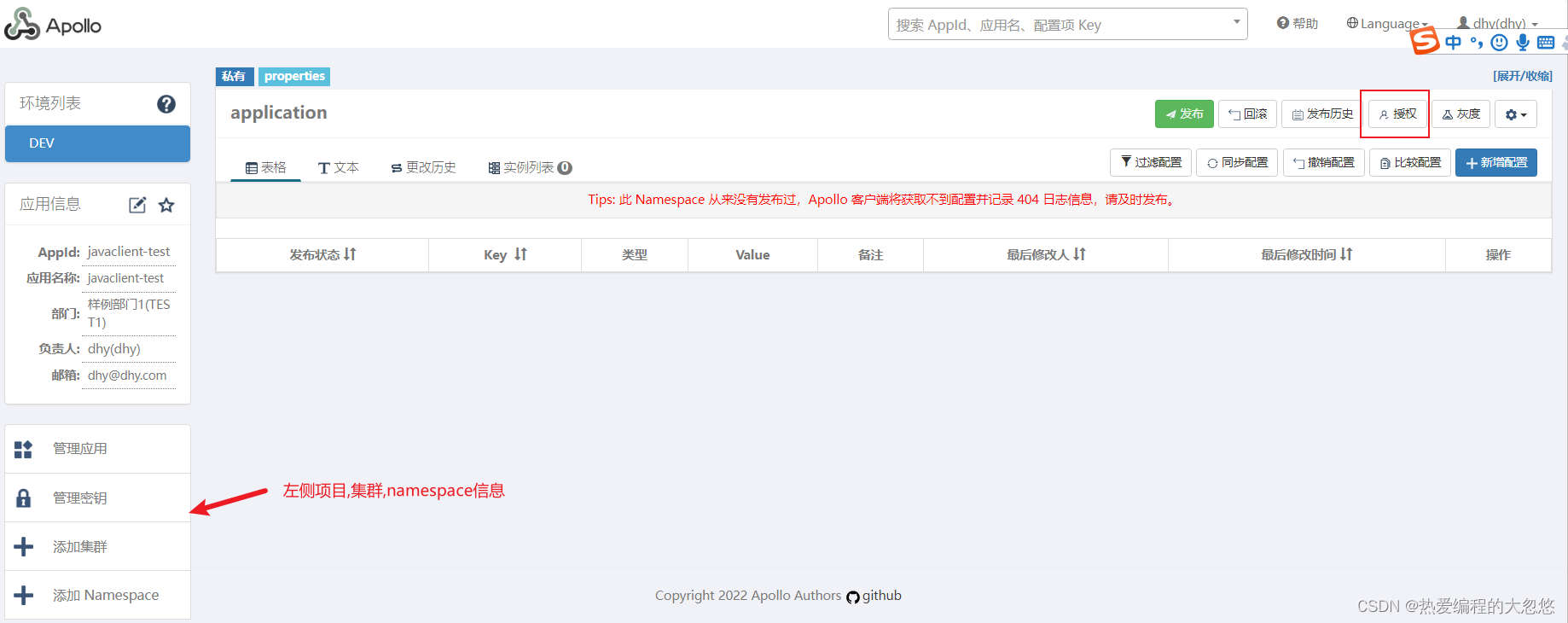Click the 实例列表 count badge 0
Viewport: 1568px width, 623px height.
[x=565, y=168]
